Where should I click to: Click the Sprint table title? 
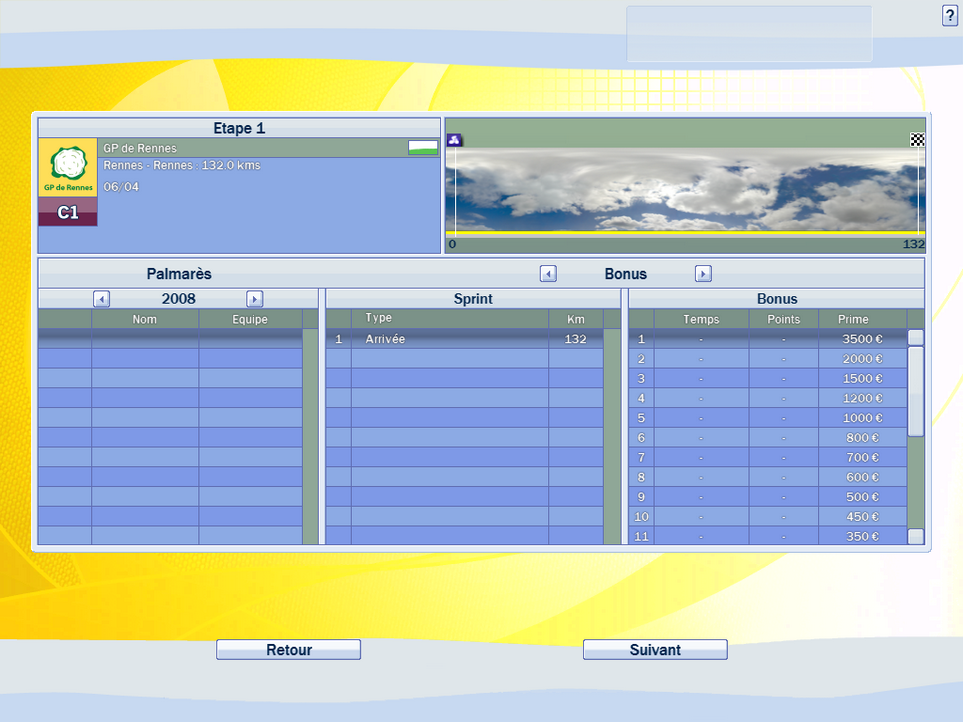point(473,299)
